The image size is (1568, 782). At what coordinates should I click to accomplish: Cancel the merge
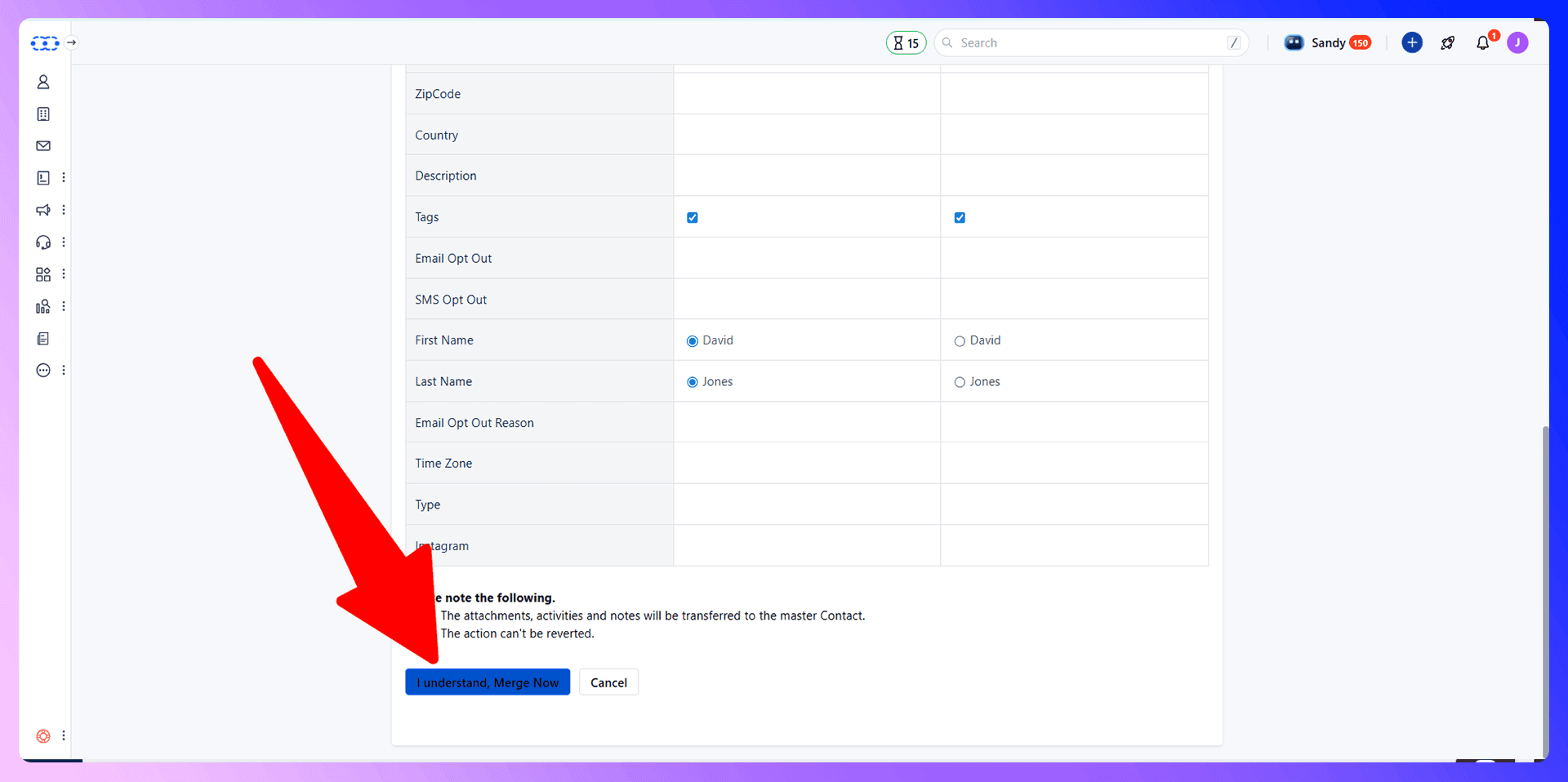click(x=608, y=682)
